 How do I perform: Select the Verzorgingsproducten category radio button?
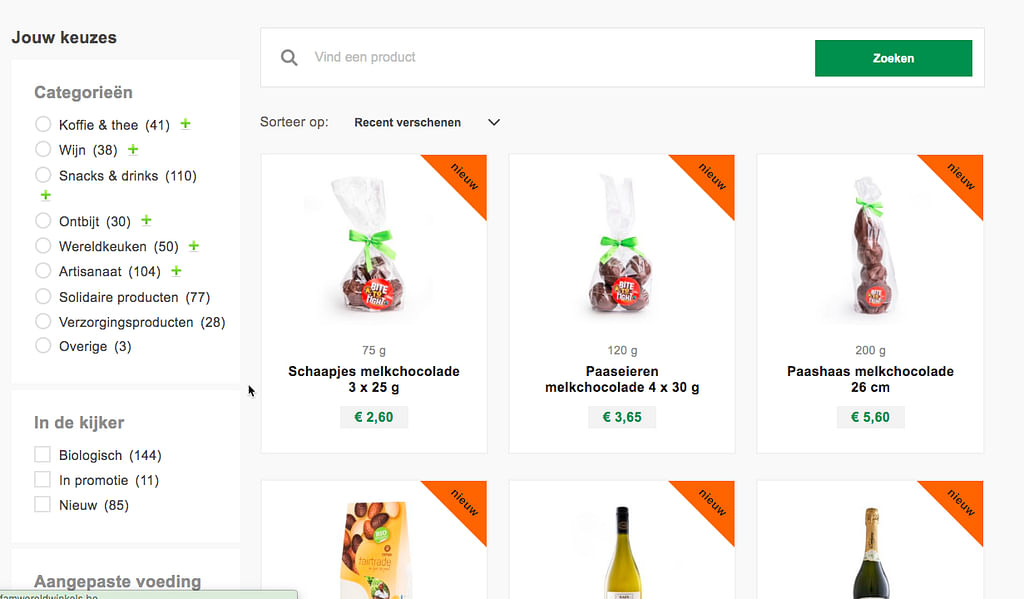[42, 322]
